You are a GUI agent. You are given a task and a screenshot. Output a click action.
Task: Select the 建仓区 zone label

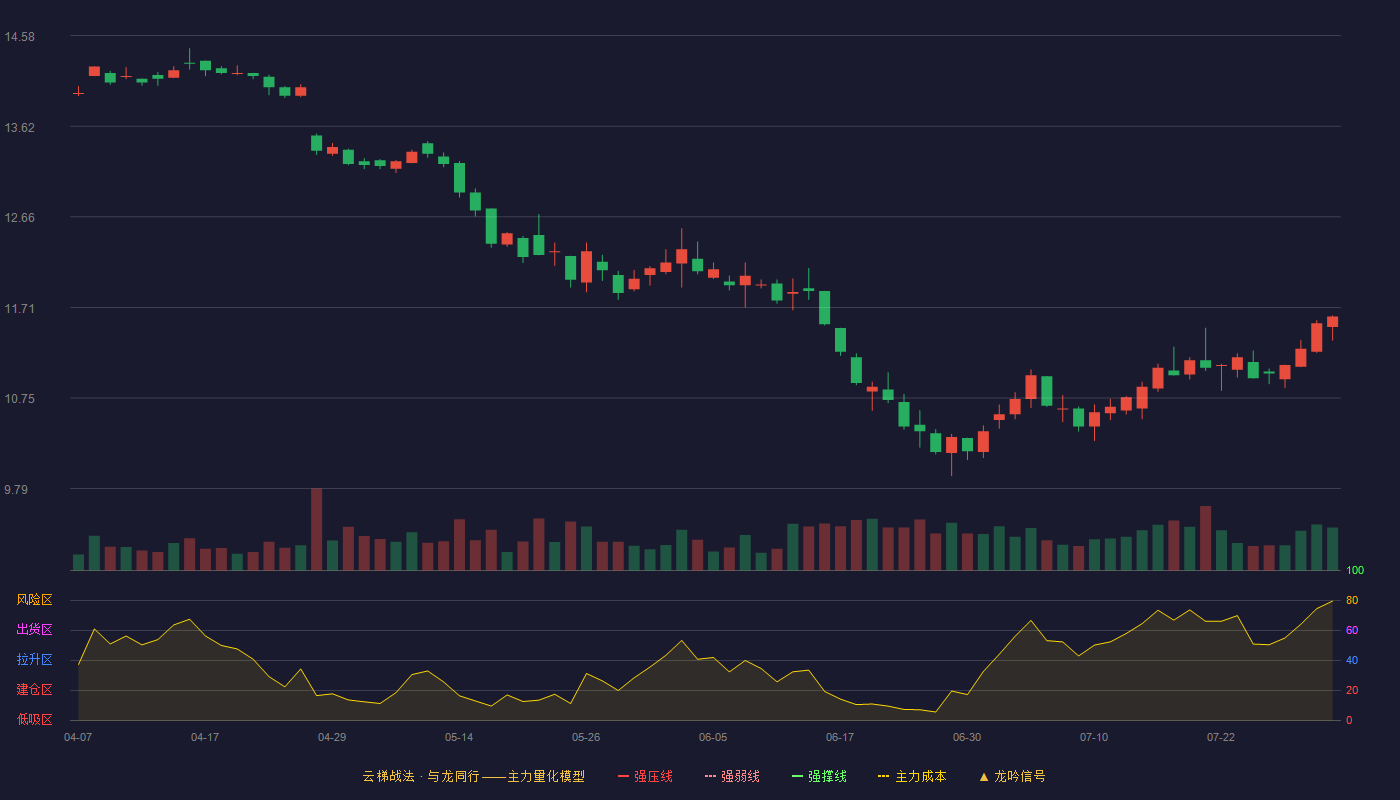(34, 690)
